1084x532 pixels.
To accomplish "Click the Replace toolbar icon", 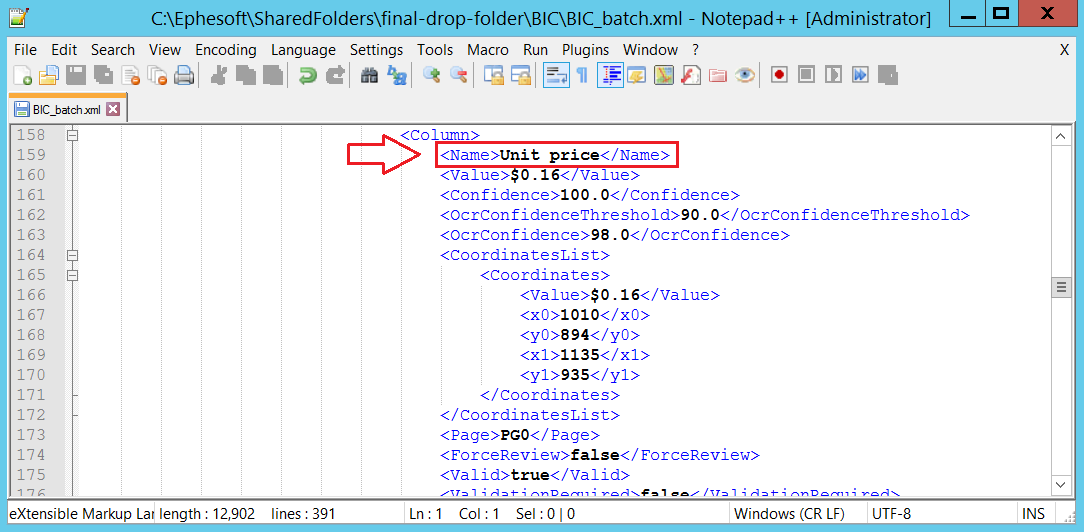I will (x=397, y=75).
